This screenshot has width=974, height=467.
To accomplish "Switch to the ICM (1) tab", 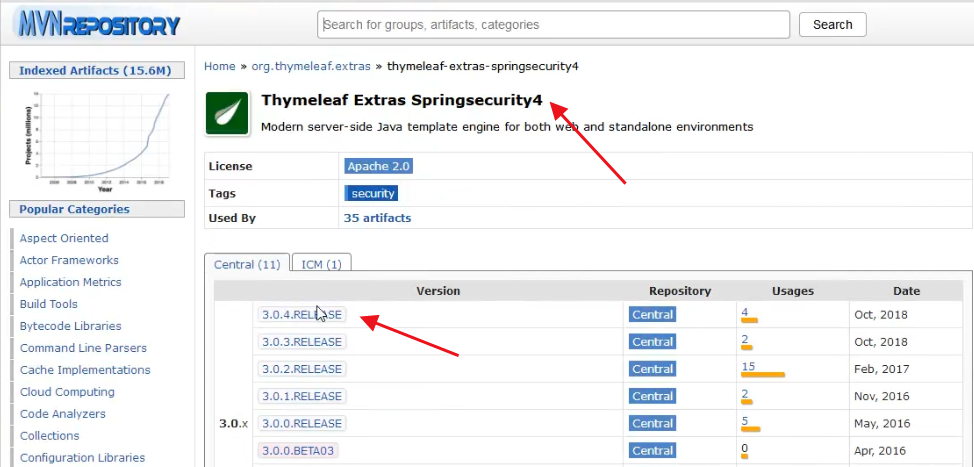I will click(x=321, y=264).
